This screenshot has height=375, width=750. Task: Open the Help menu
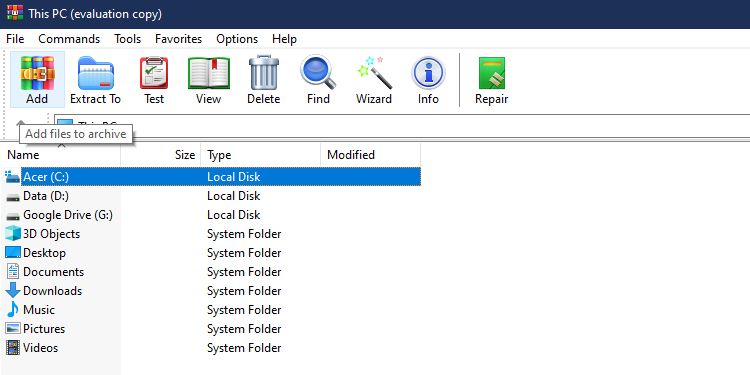(x=284, y=39)
